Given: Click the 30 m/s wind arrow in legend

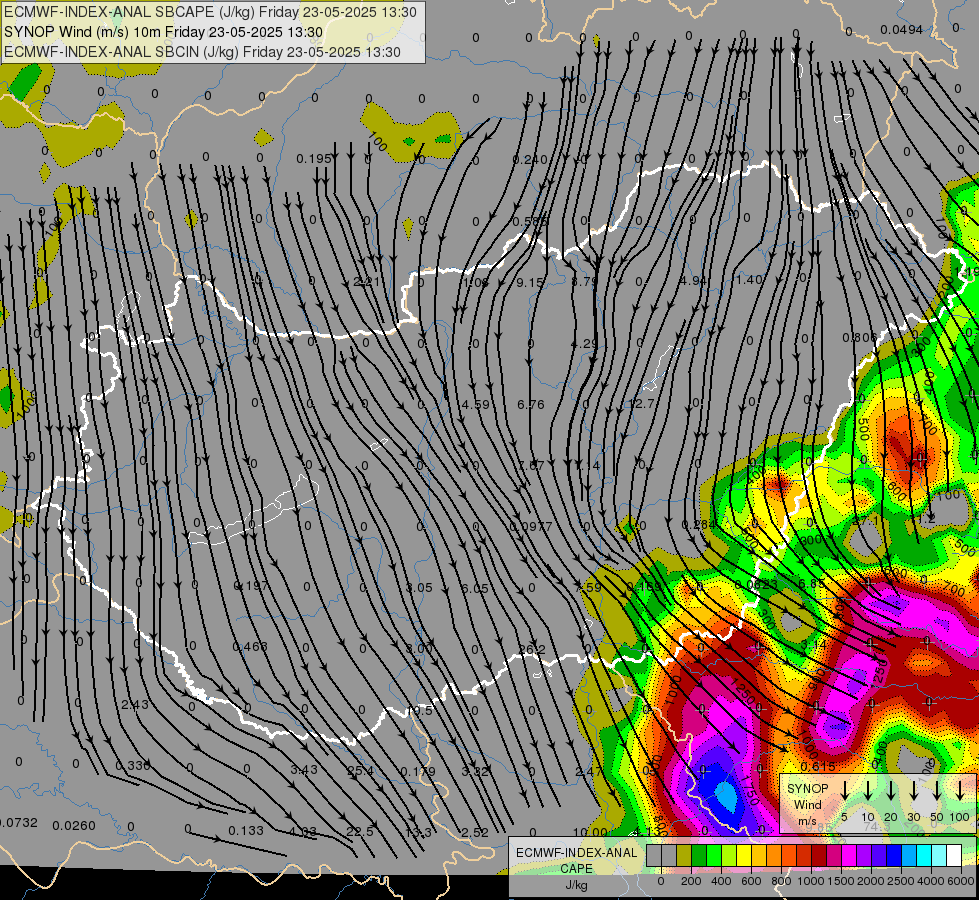Looking at the screenshot, I should coord(913,790).
